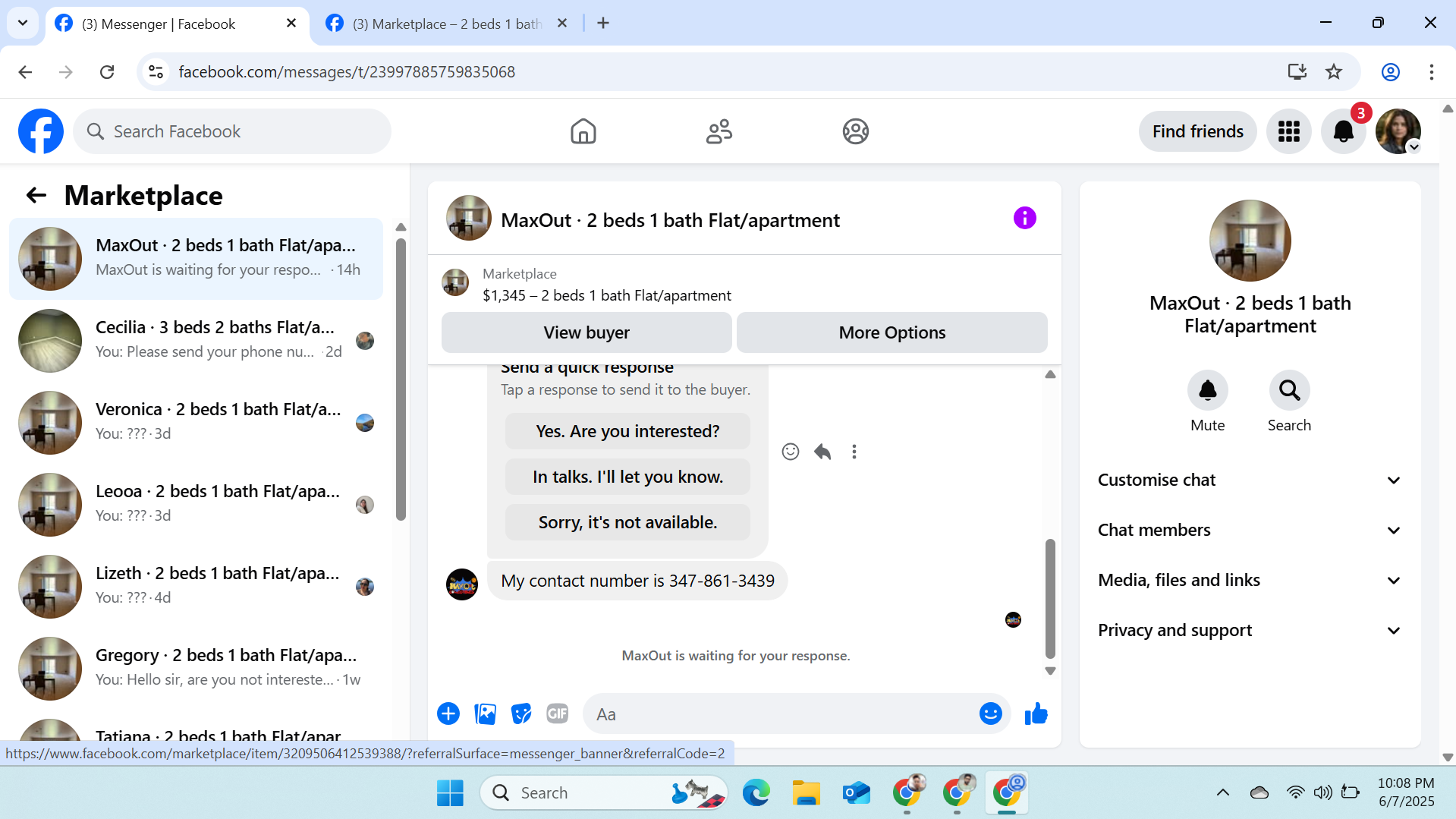Expand the Customise chat section
The image size is (1456, 819).
tap(1250, 480)
